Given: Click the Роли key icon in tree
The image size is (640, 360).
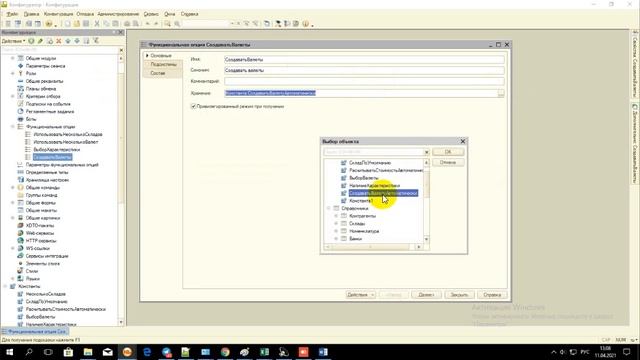Looking at the screenshot, I should [x=20, y=73].
